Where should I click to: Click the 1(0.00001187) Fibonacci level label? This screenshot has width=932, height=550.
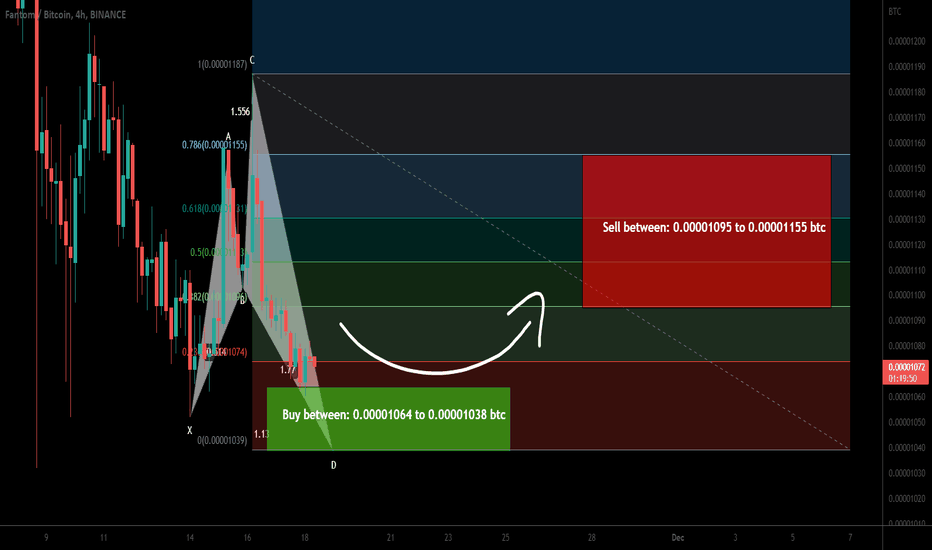222,64
